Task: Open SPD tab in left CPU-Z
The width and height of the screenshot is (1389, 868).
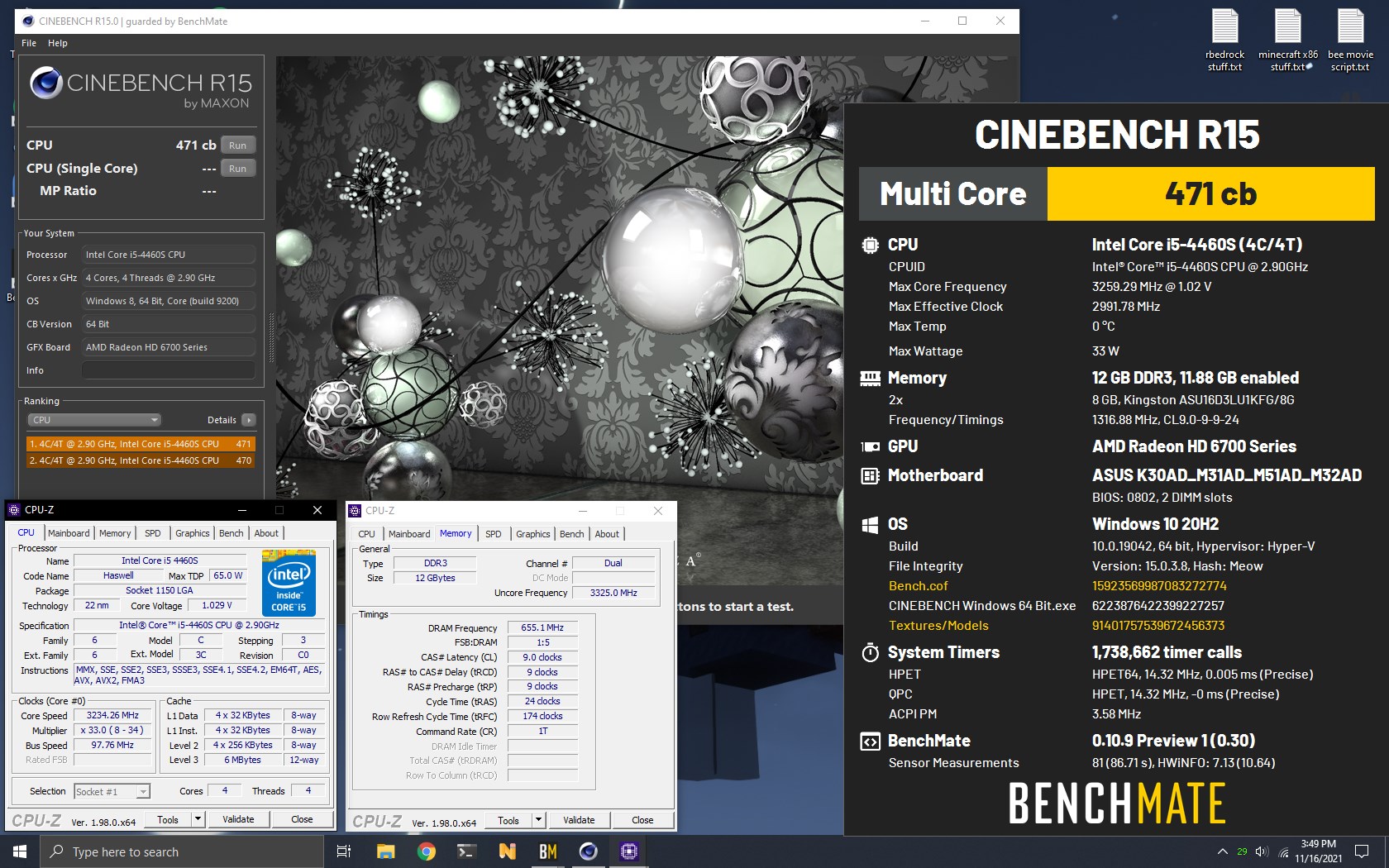Action: click(x=153, y=533)
